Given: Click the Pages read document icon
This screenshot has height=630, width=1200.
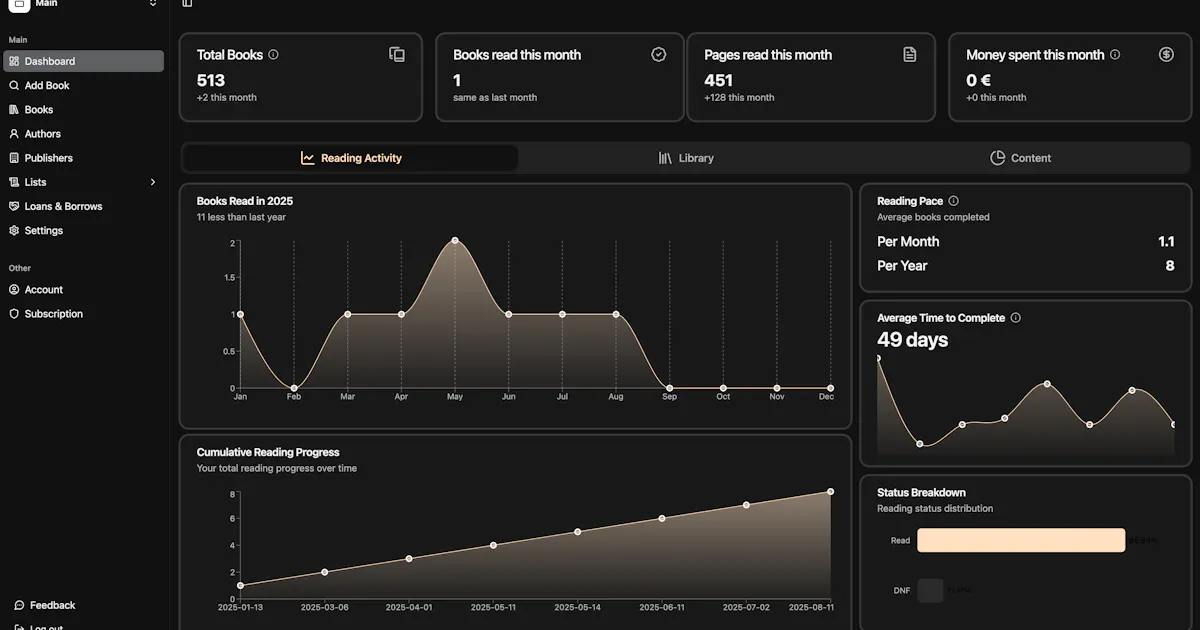Looking at the screenshot, I should click(x=910, y=55).
